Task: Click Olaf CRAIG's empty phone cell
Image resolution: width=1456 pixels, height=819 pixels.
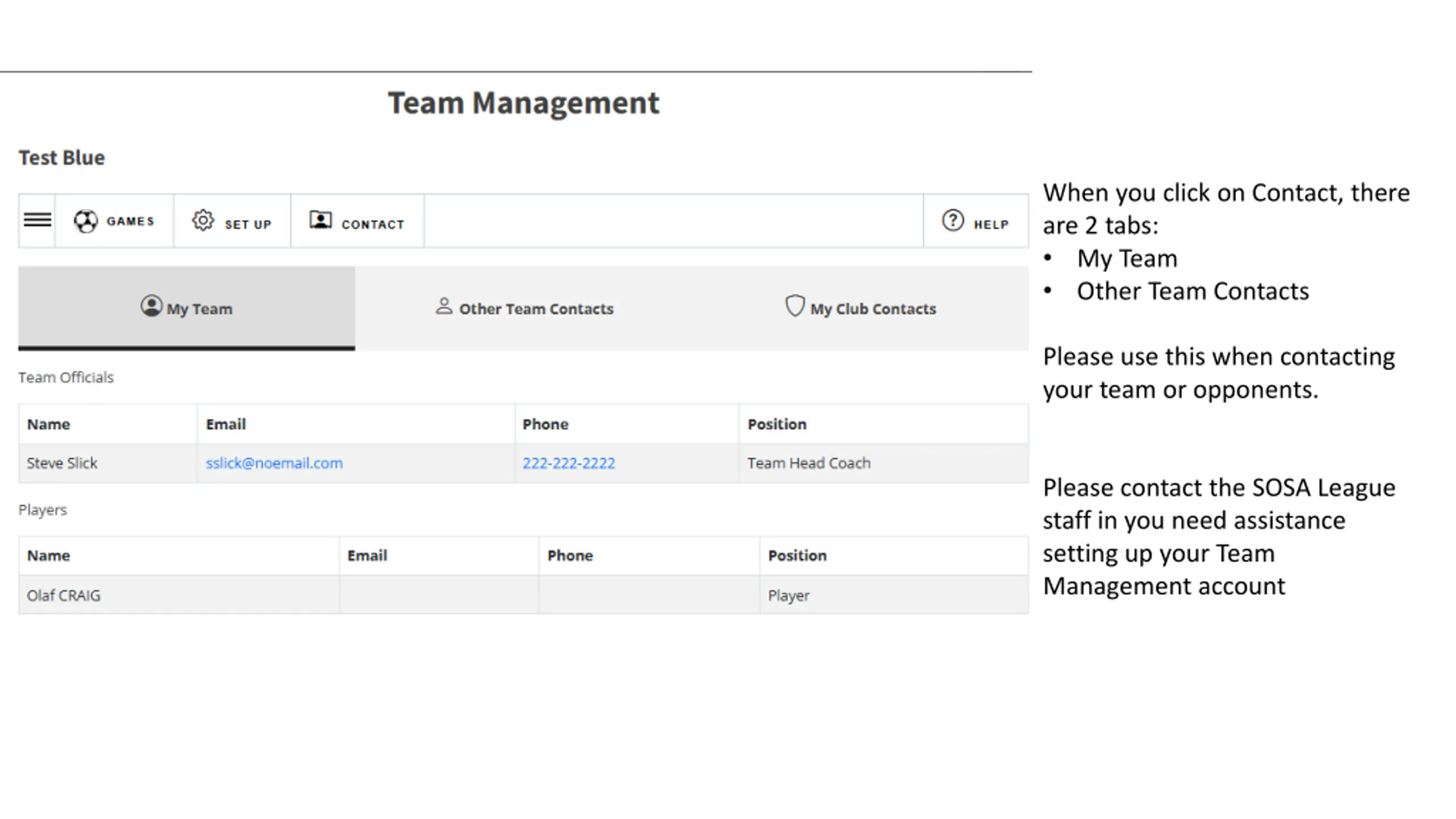Action: click(x=649, y=595)
